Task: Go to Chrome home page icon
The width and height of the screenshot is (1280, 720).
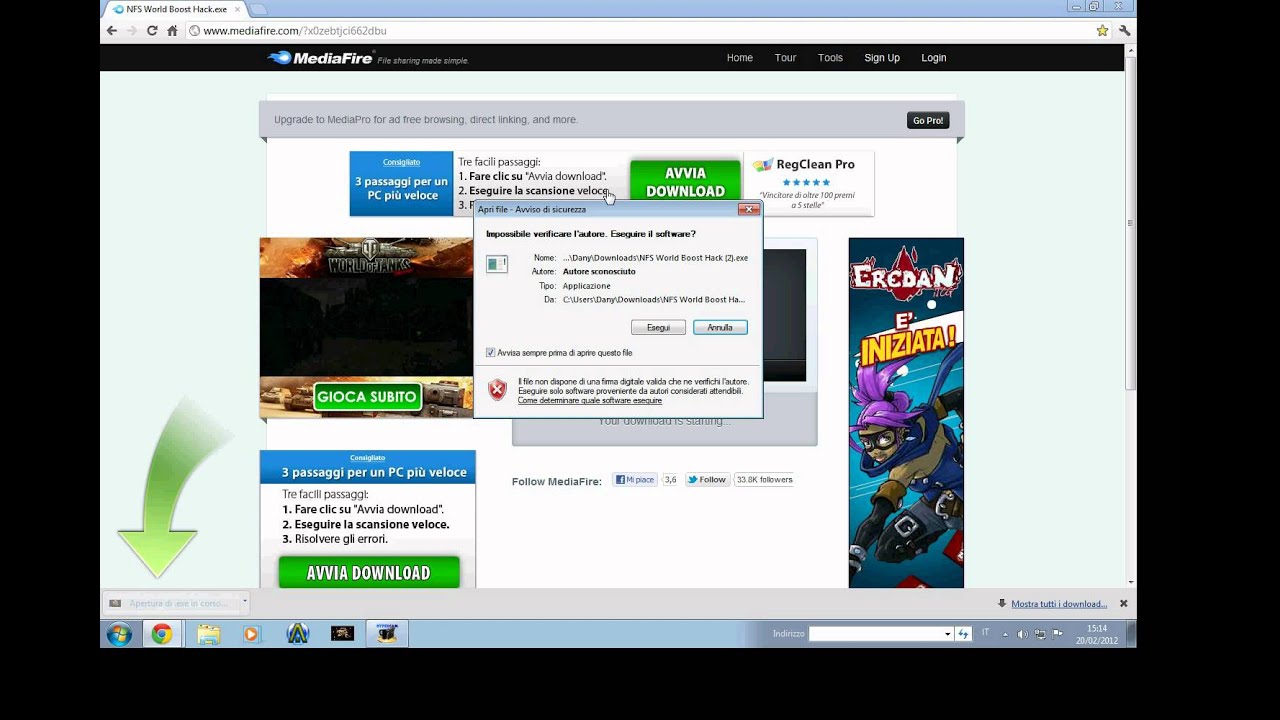Action: pyautogui.click(x=172, y=31)
